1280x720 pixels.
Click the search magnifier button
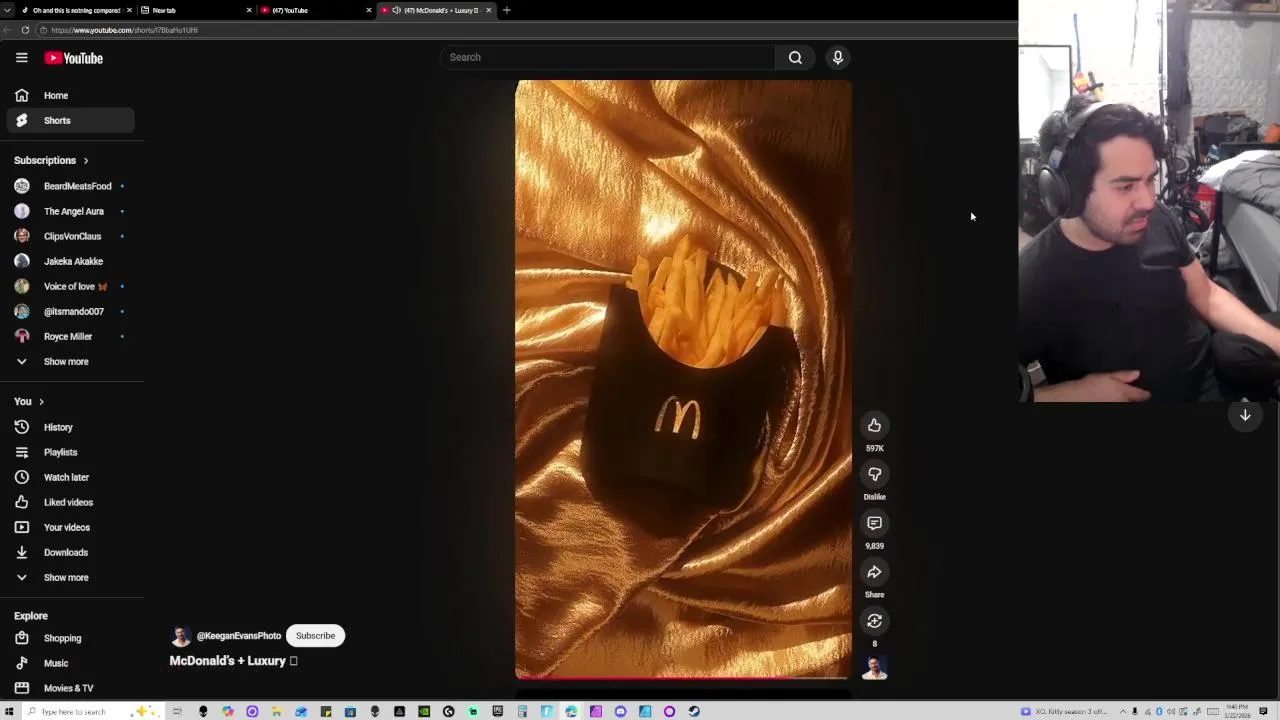[795, 57]
